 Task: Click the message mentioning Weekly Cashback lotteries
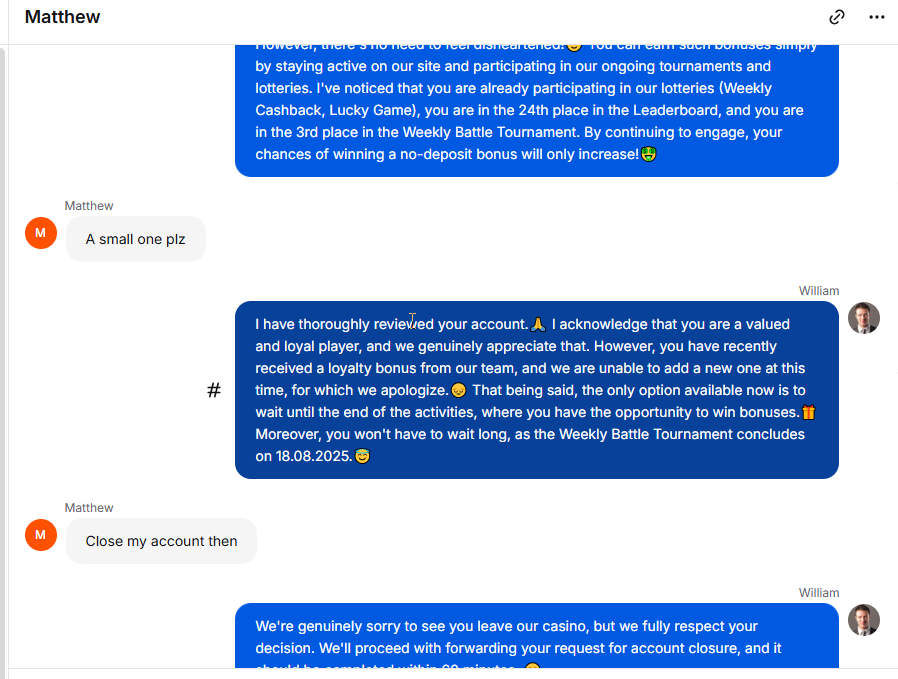click(537, 110)
